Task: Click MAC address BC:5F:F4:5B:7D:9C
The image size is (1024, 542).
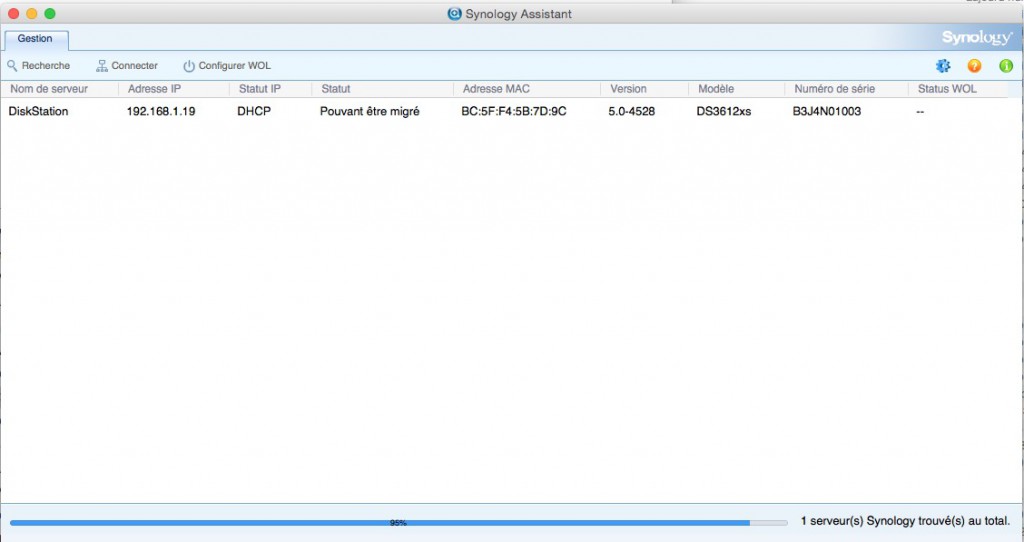Action: (514, 112)
